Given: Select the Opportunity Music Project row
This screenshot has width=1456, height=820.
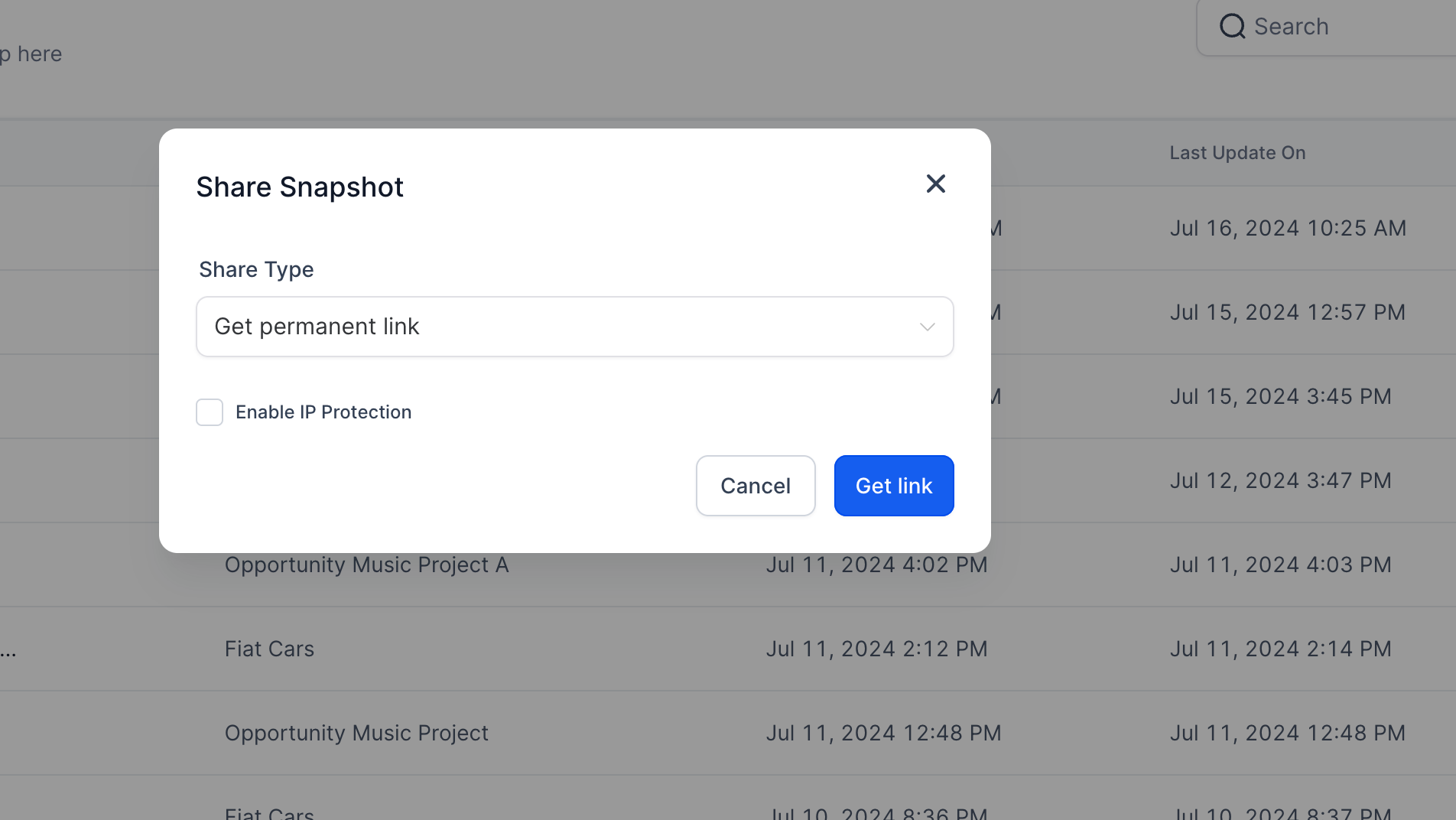Looking at the screenshot, I should (x=728, y=734).
